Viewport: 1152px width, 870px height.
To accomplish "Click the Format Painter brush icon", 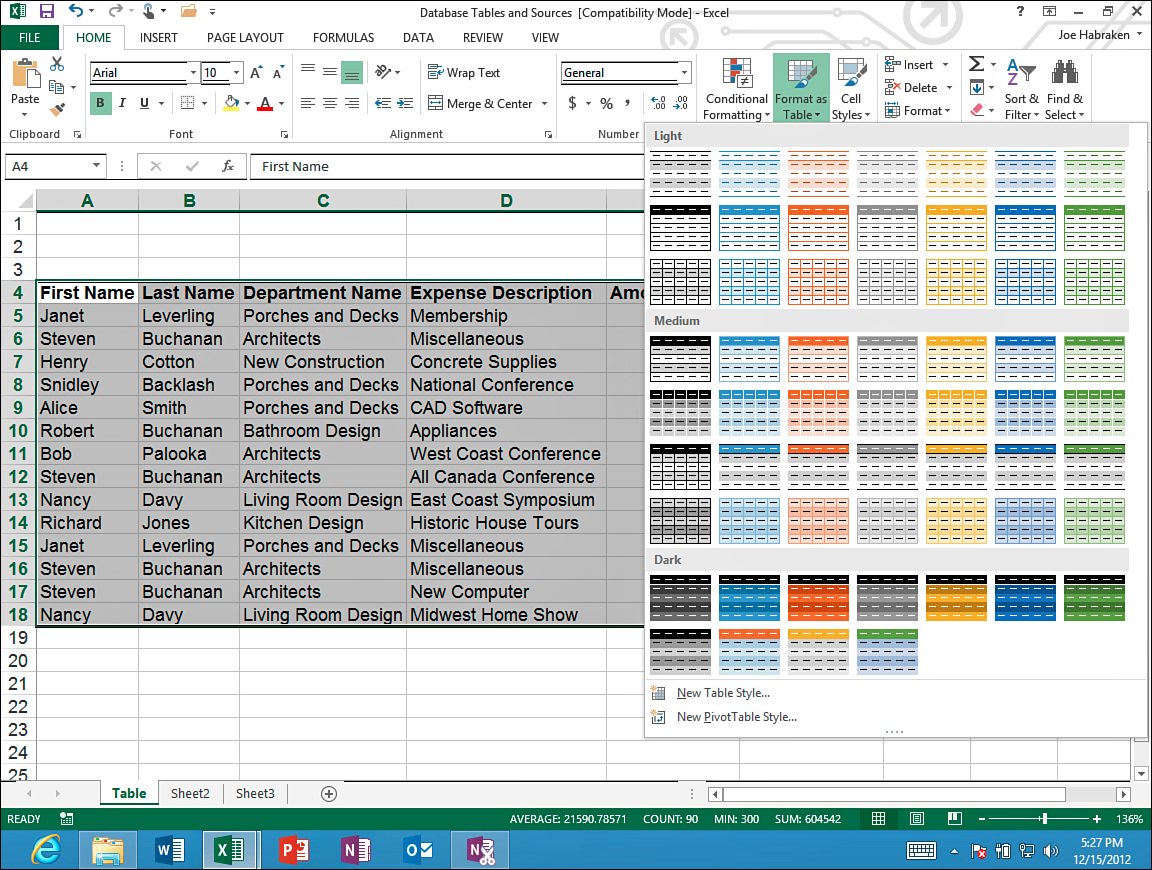I will click(x=57, y=110).
